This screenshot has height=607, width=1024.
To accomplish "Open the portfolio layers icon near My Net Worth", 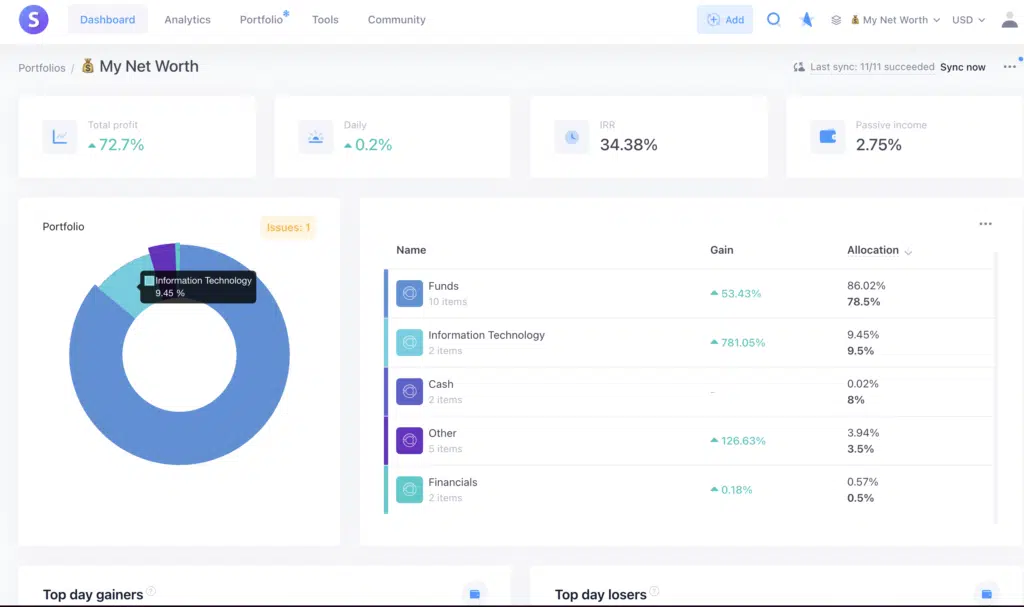I will (837, 19).
